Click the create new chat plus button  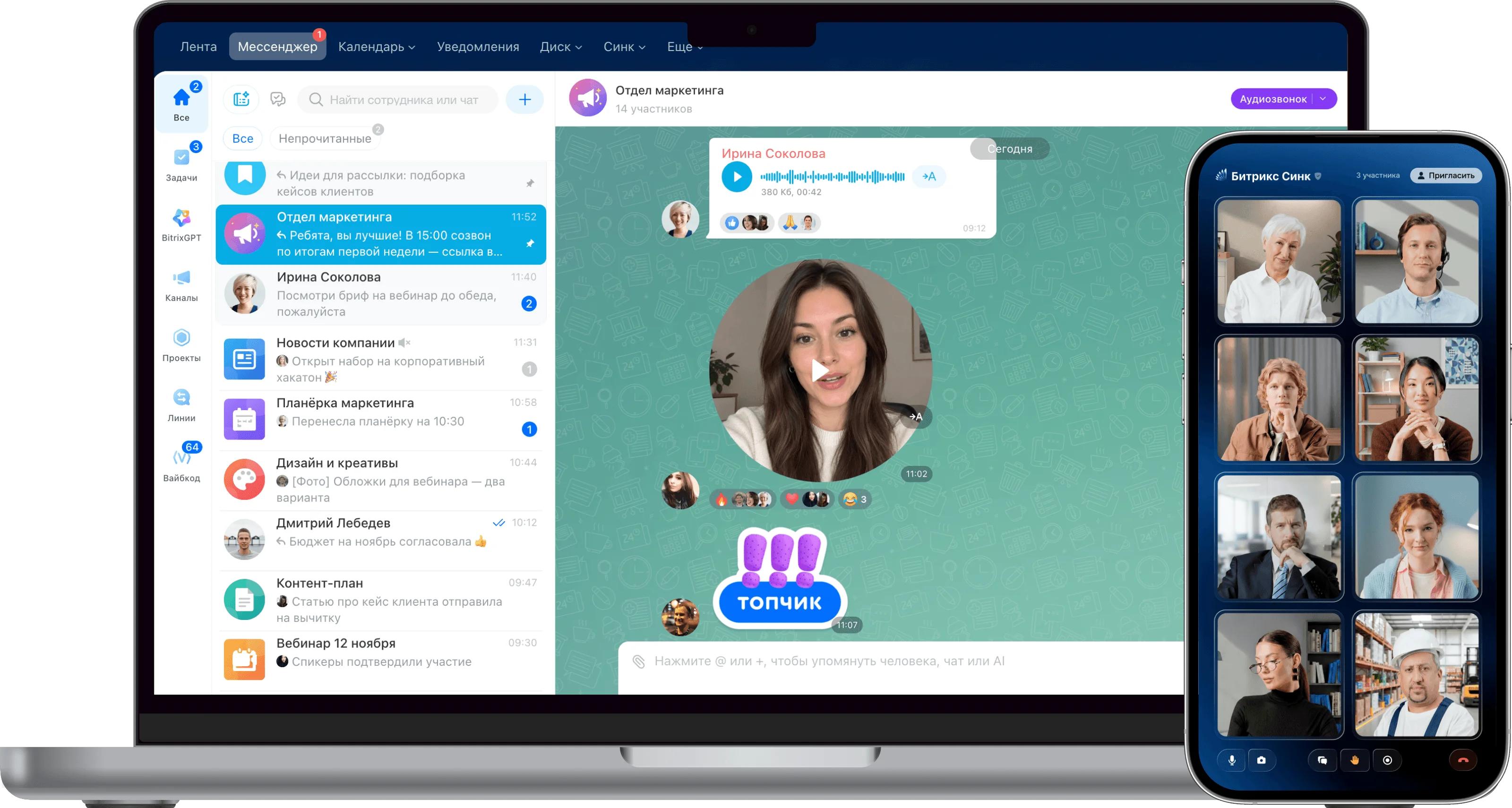[525, 100]
